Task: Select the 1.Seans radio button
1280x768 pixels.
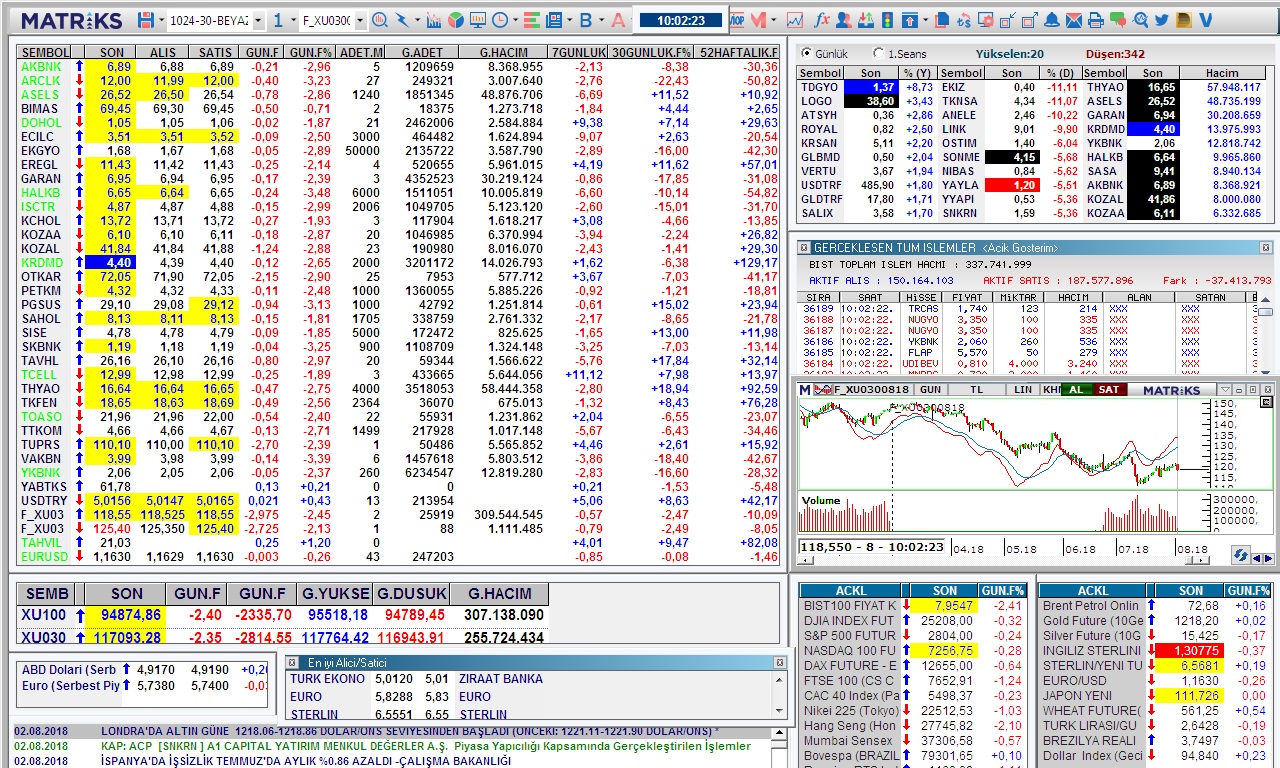Action: click(878, 53)
